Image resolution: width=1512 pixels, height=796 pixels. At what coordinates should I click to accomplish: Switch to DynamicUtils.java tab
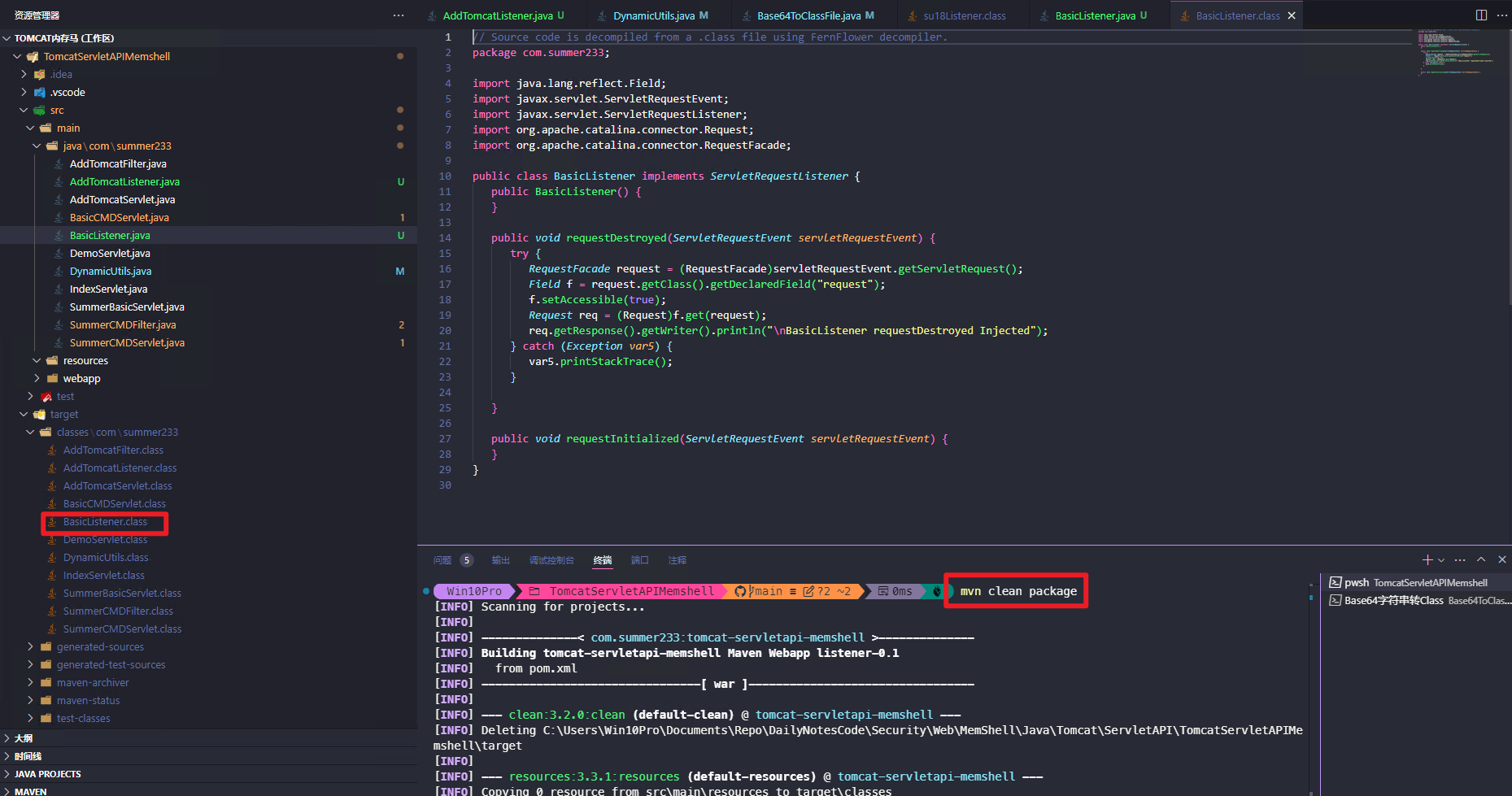[x=654, y=15]
